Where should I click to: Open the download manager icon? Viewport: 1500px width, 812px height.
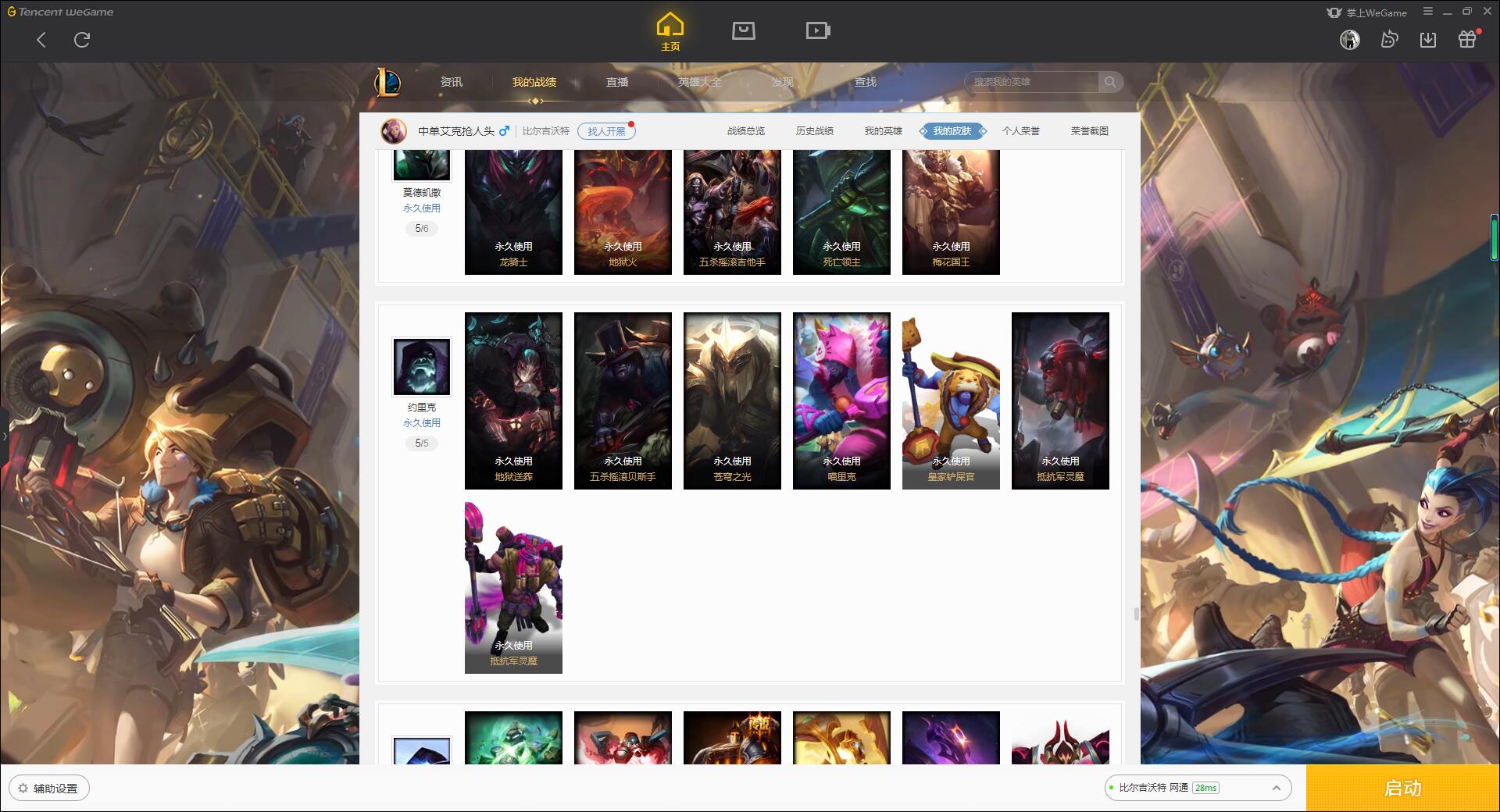(1428, 40)
